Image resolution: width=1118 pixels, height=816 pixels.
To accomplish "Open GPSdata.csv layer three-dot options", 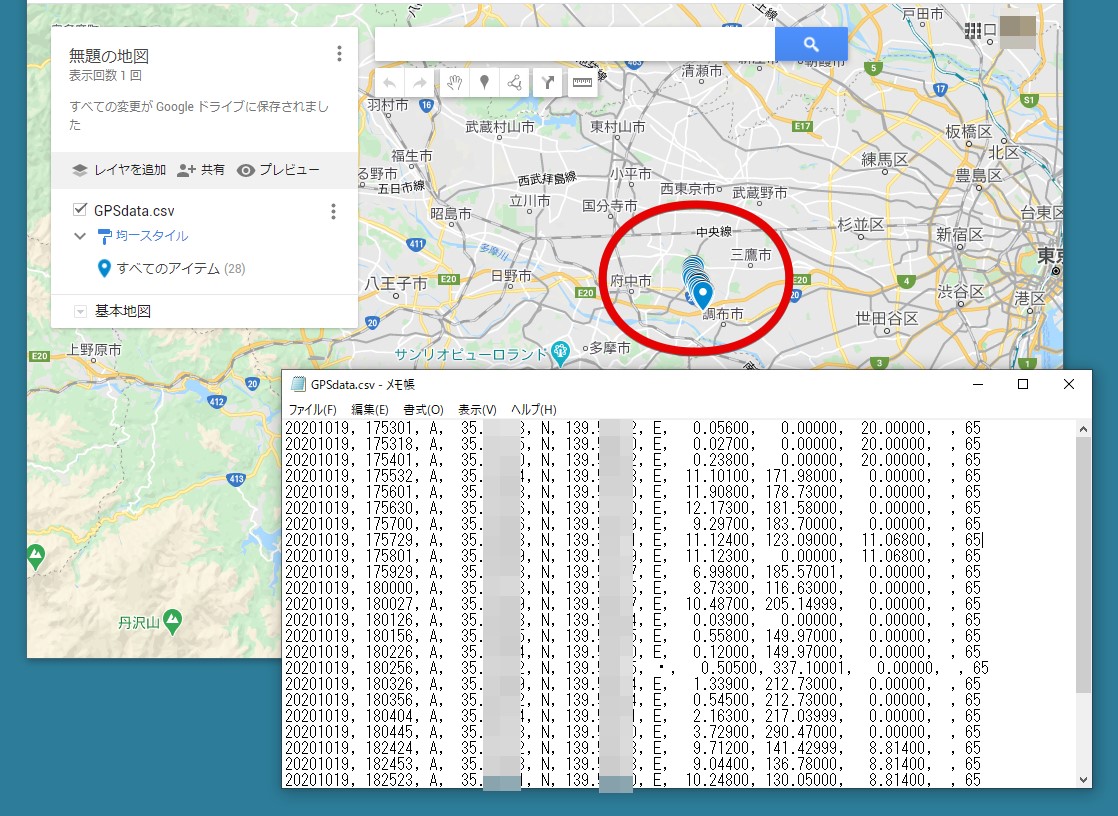I will click(x=333, y=211).
